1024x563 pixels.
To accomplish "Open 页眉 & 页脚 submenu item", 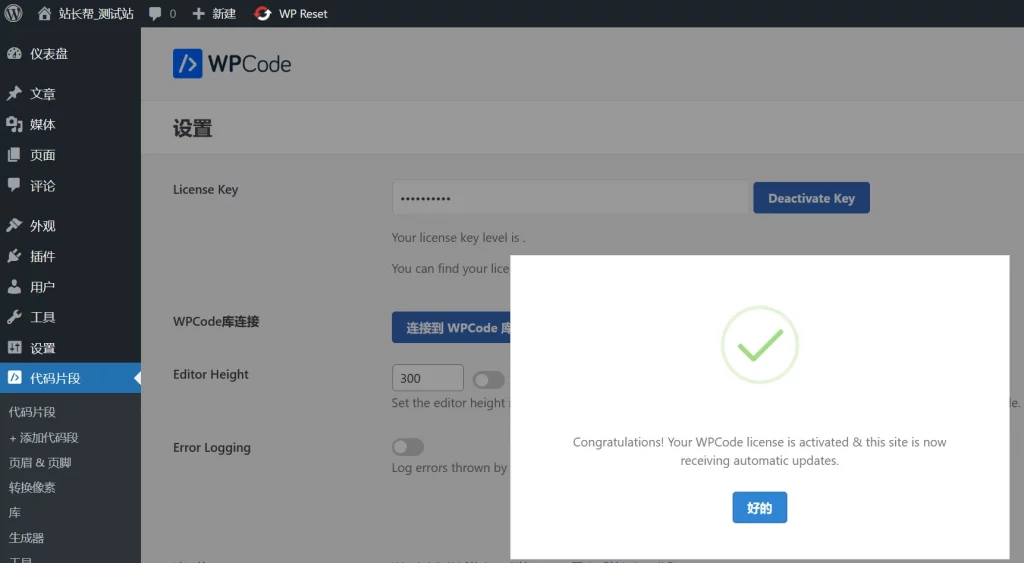I will (40, 463).
